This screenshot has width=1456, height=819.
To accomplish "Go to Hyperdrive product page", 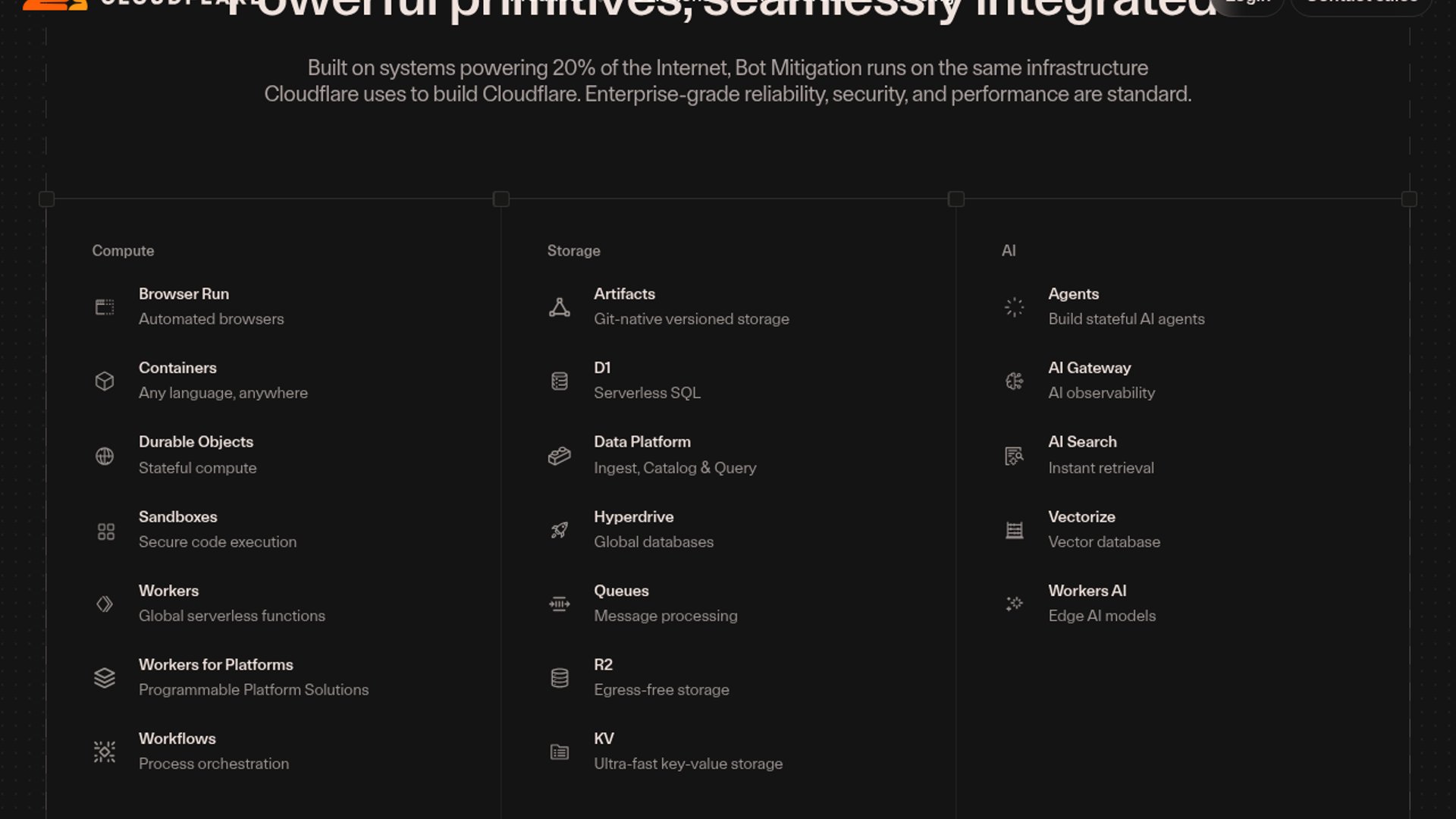I will tap(633, 517).
